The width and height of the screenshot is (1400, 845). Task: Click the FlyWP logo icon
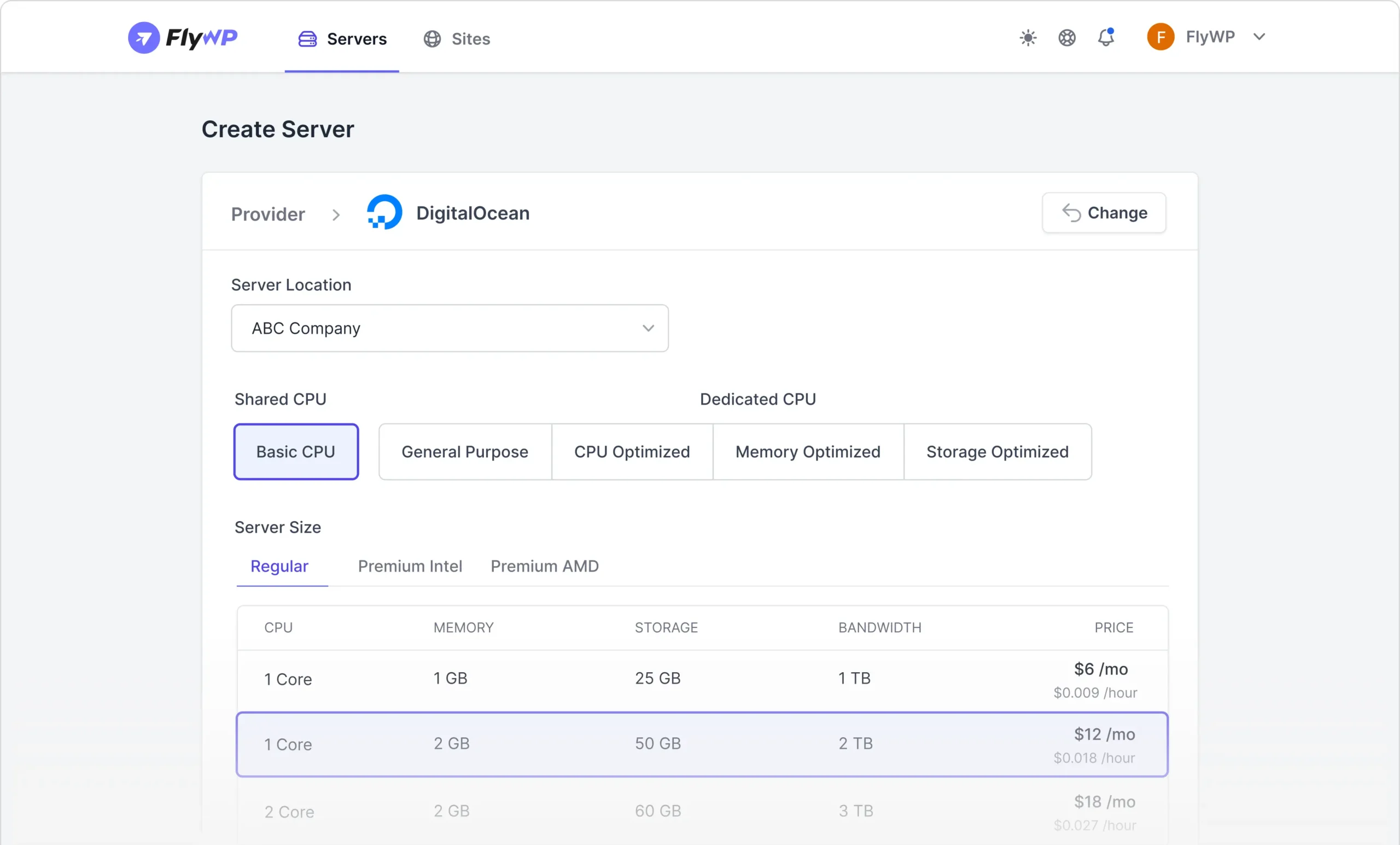[x=144, y=38]
